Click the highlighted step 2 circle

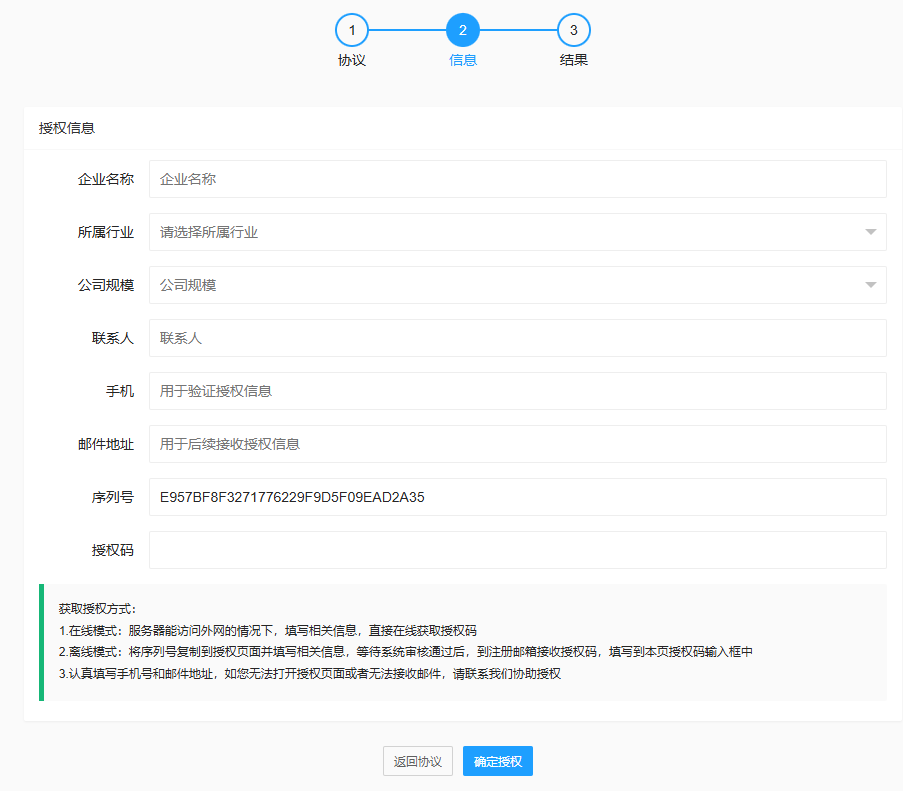click(462, 30)
